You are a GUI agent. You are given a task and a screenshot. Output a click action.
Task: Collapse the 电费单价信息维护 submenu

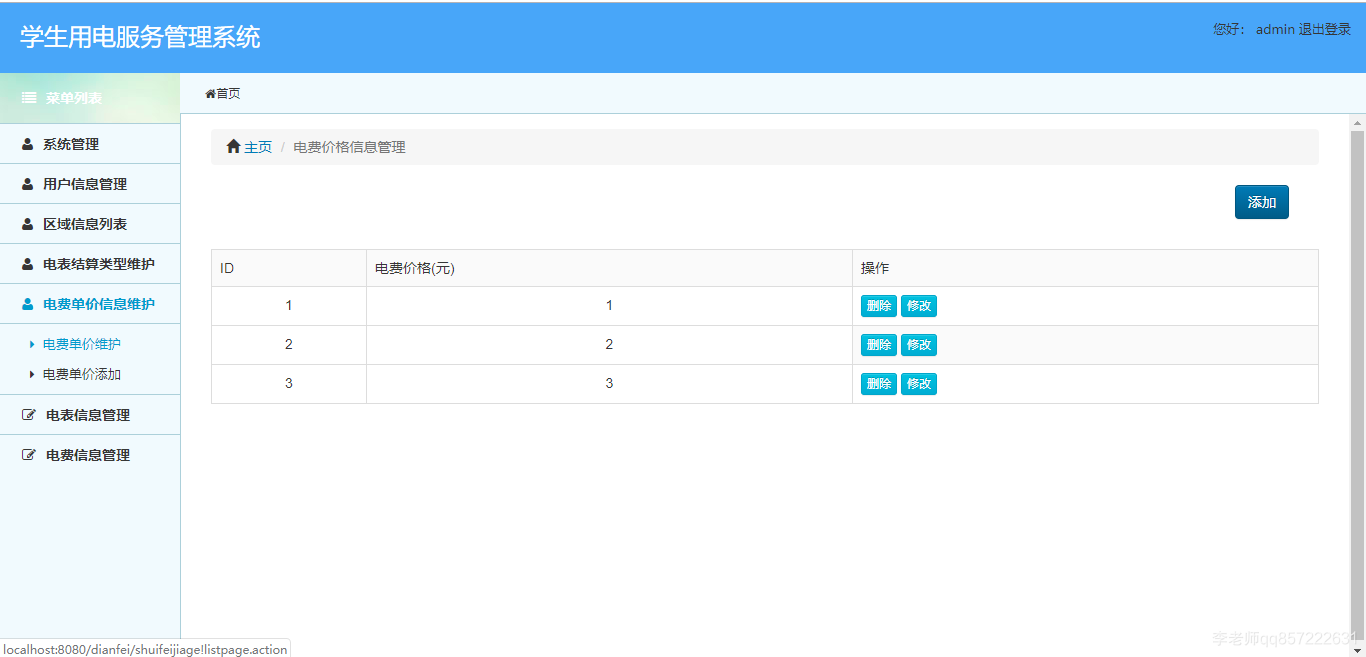(90, 303)
